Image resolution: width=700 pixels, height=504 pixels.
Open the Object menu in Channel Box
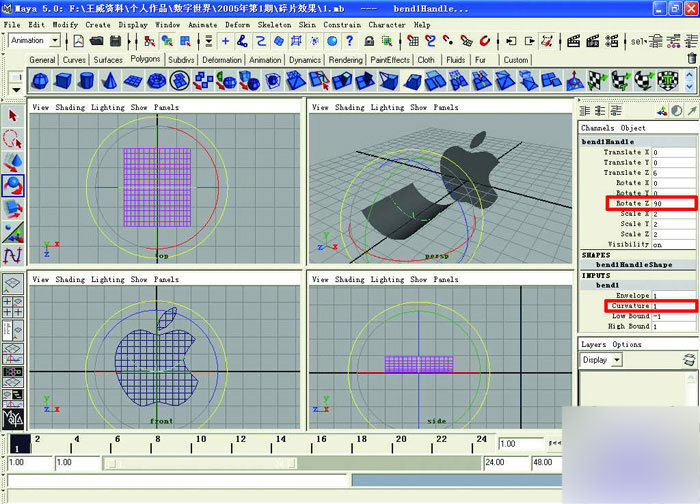tap(633, 128)
